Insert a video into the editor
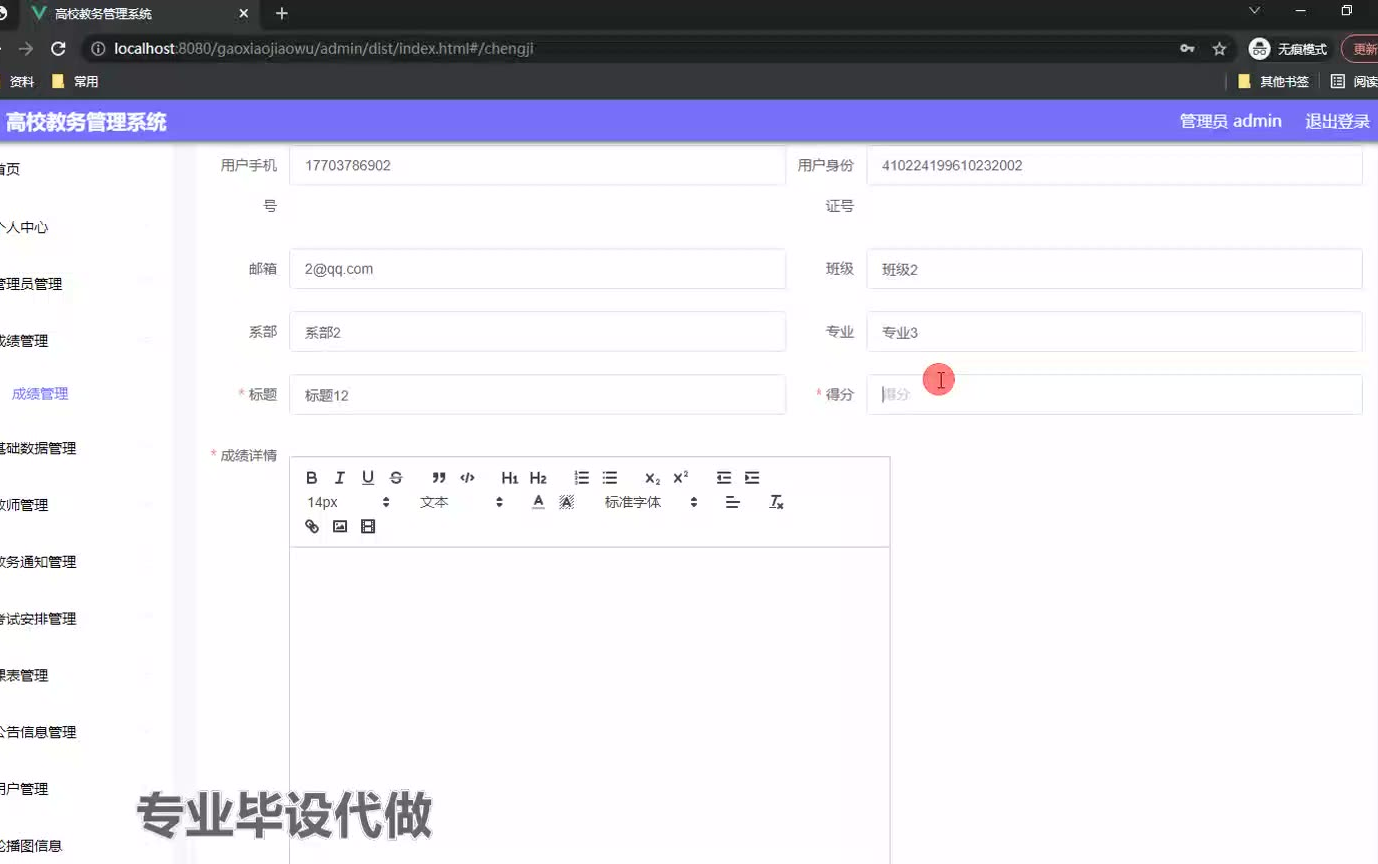 click(x=368, y=526)
